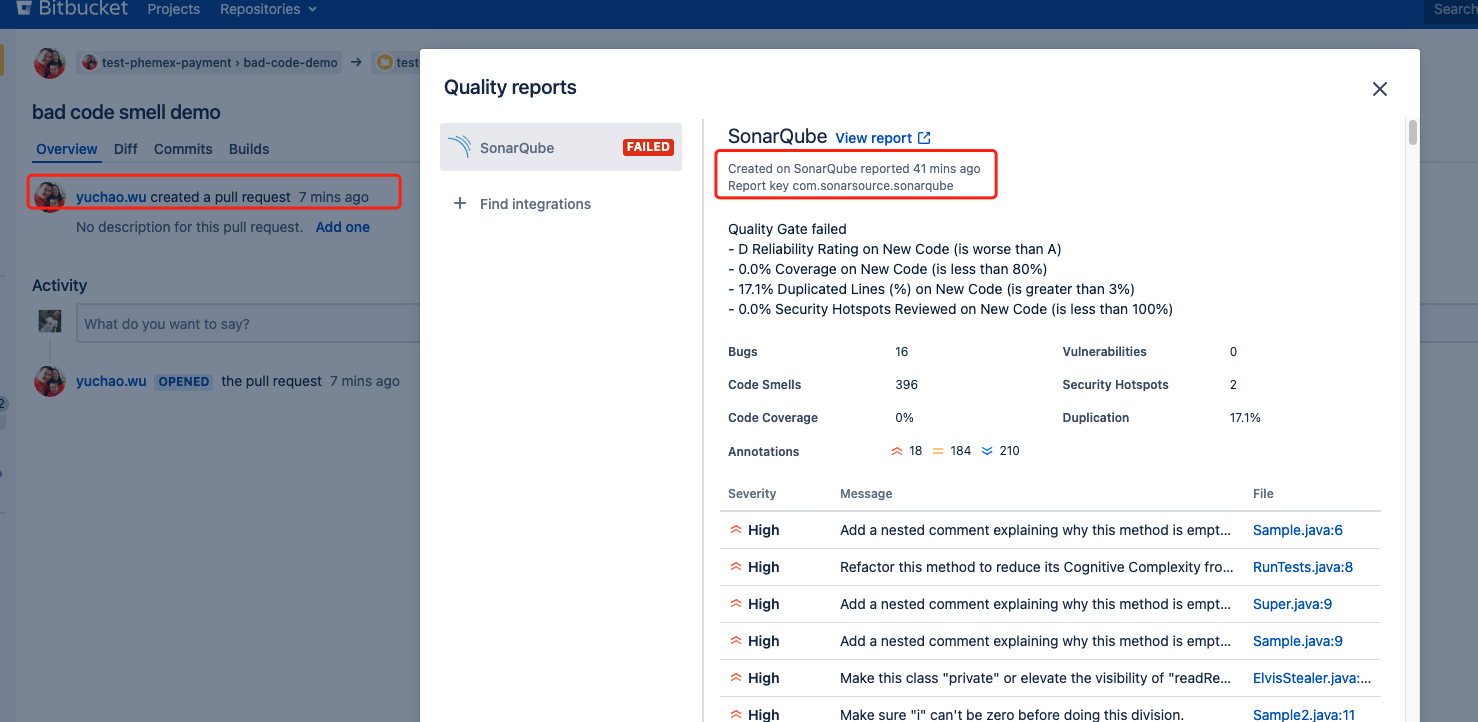Screen dimensions: 1478x722
Task: Click Find integrations
Action: coord(535,204)
